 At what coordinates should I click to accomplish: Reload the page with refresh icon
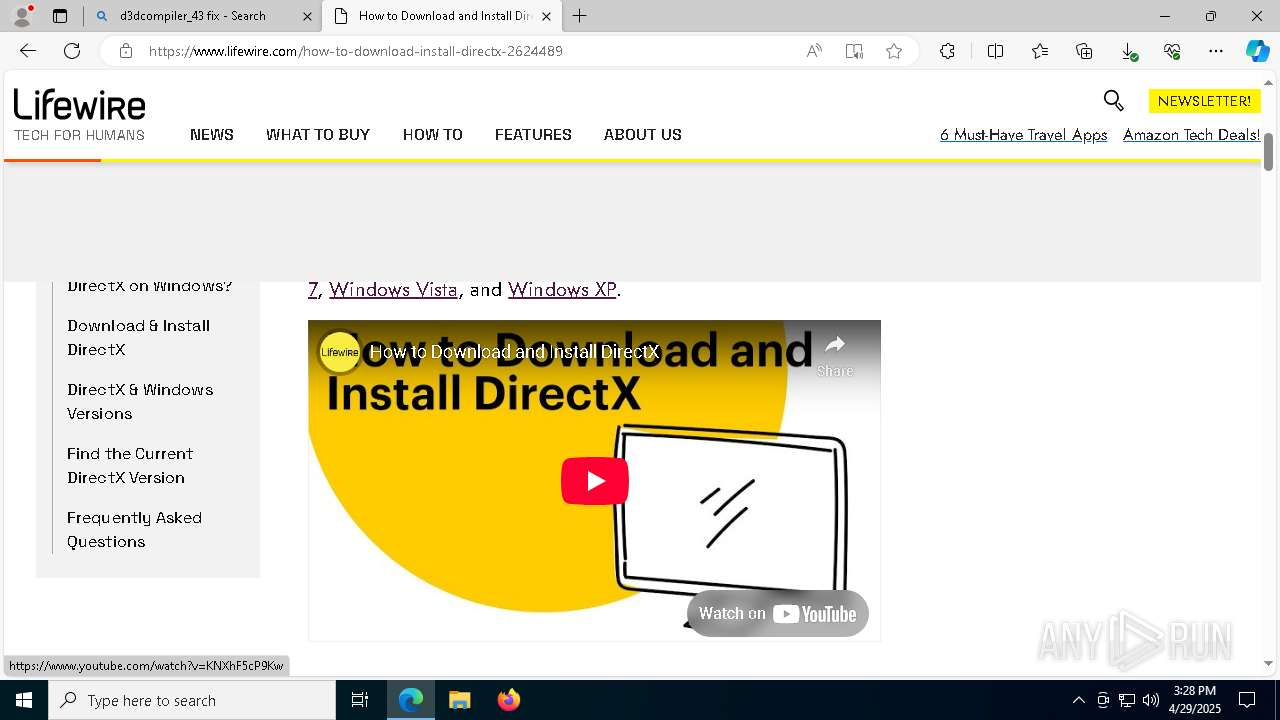point(72,51)
